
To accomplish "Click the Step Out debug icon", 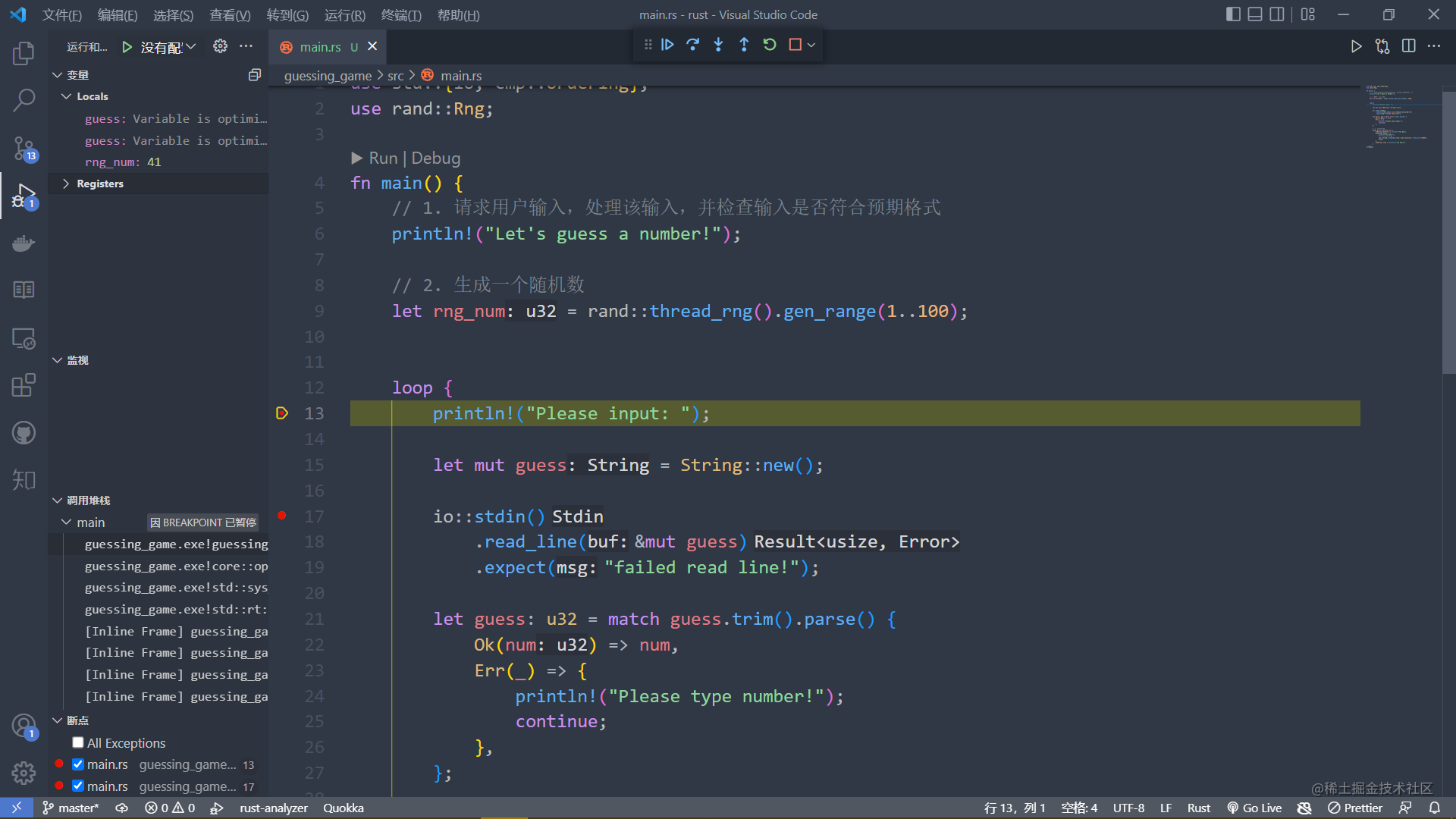I will pos(744,45).
